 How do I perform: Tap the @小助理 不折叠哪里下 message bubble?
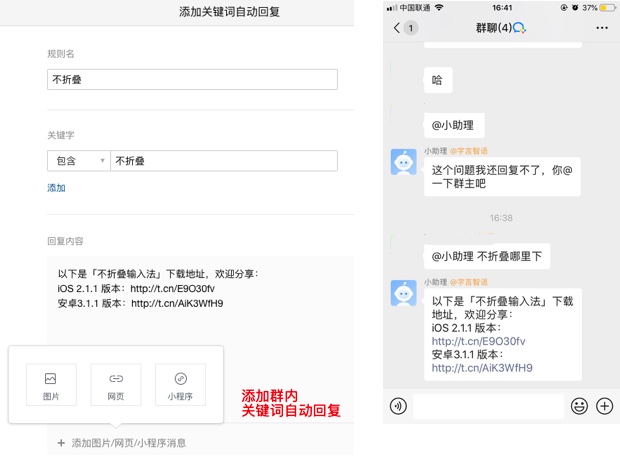tap(486, 256)
